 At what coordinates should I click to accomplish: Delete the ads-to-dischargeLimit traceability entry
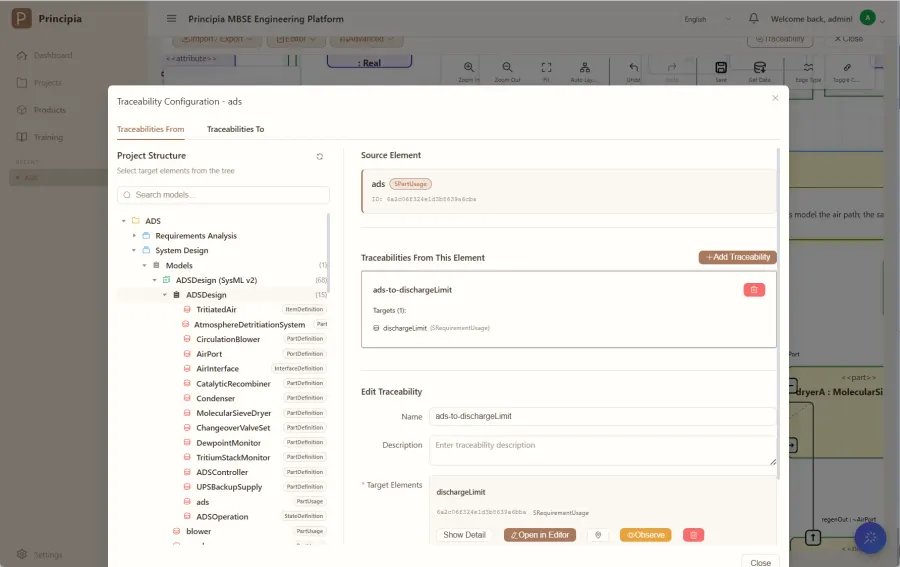click(x=754, y=290)
